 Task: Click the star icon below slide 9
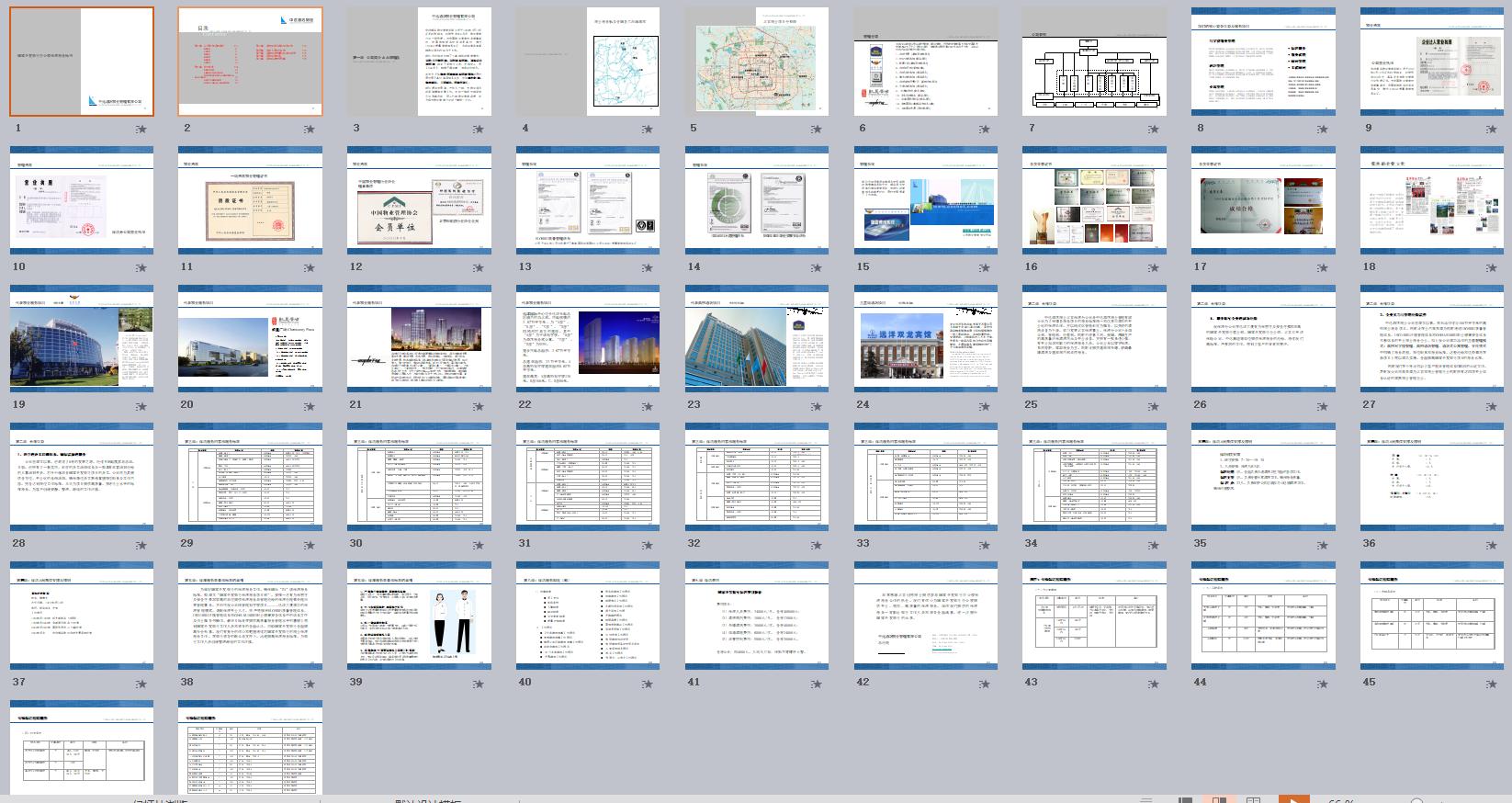tap(1492, 130)
